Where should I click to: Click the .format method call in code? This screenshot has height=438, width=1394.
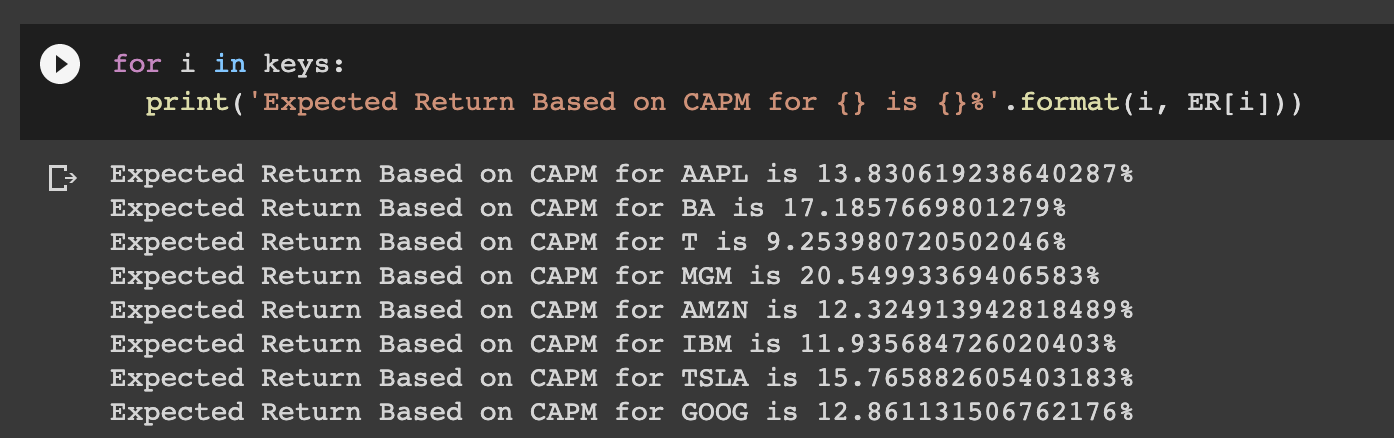pyautogui.click(x=1061, y=102)
